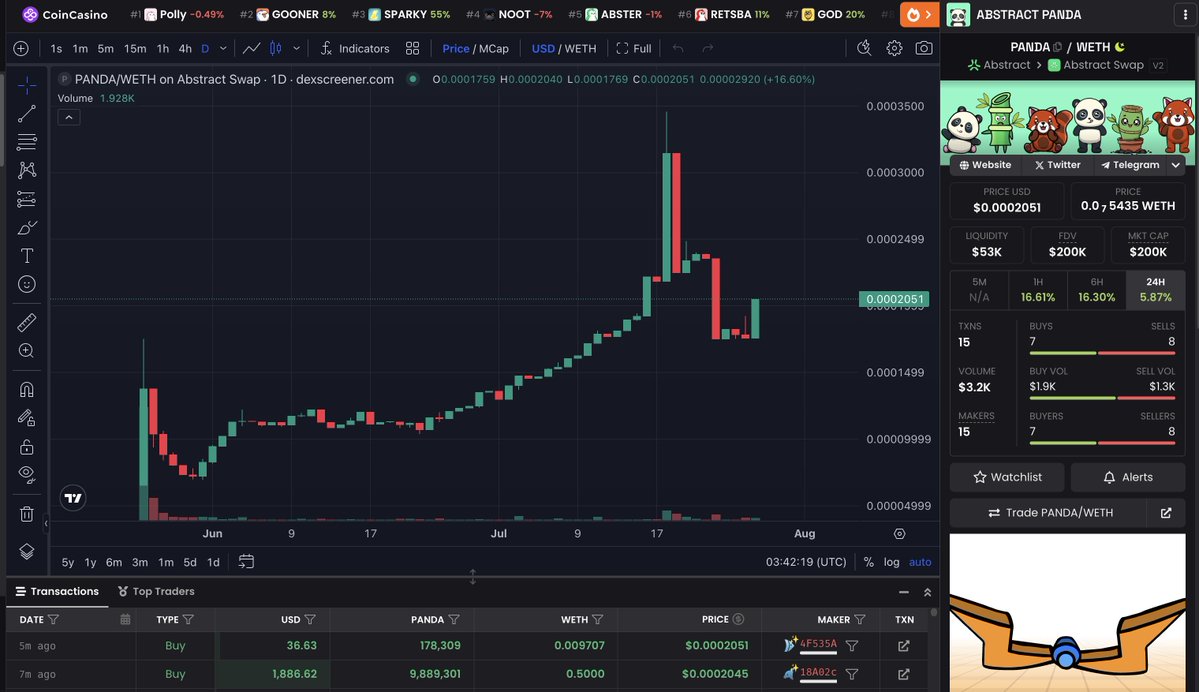Screen dimensions: 1199x692
Task: Open the candlestick chart type selector
Action: tap(275, 48)
